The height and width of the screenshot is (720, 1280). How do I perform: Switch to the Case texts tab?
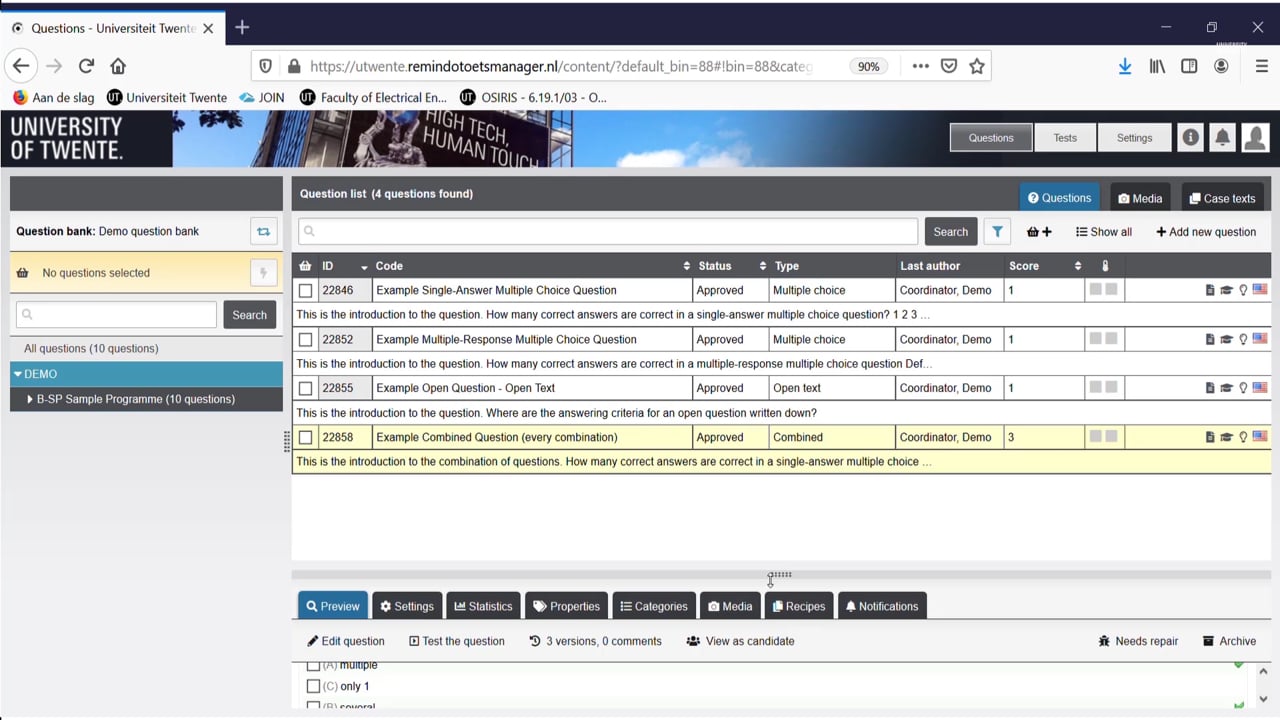[x=1223, y=198]
